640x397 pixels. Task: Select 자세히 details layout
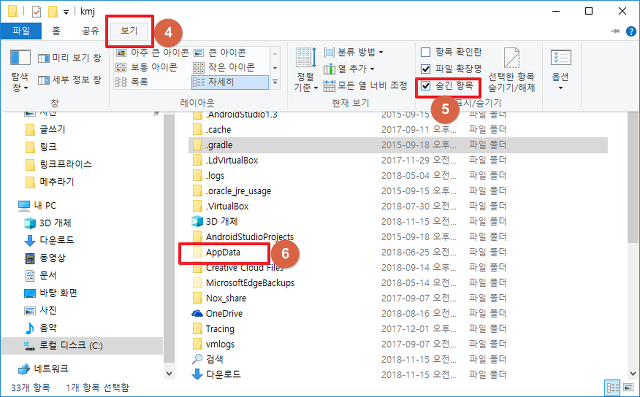pos(230,82)
